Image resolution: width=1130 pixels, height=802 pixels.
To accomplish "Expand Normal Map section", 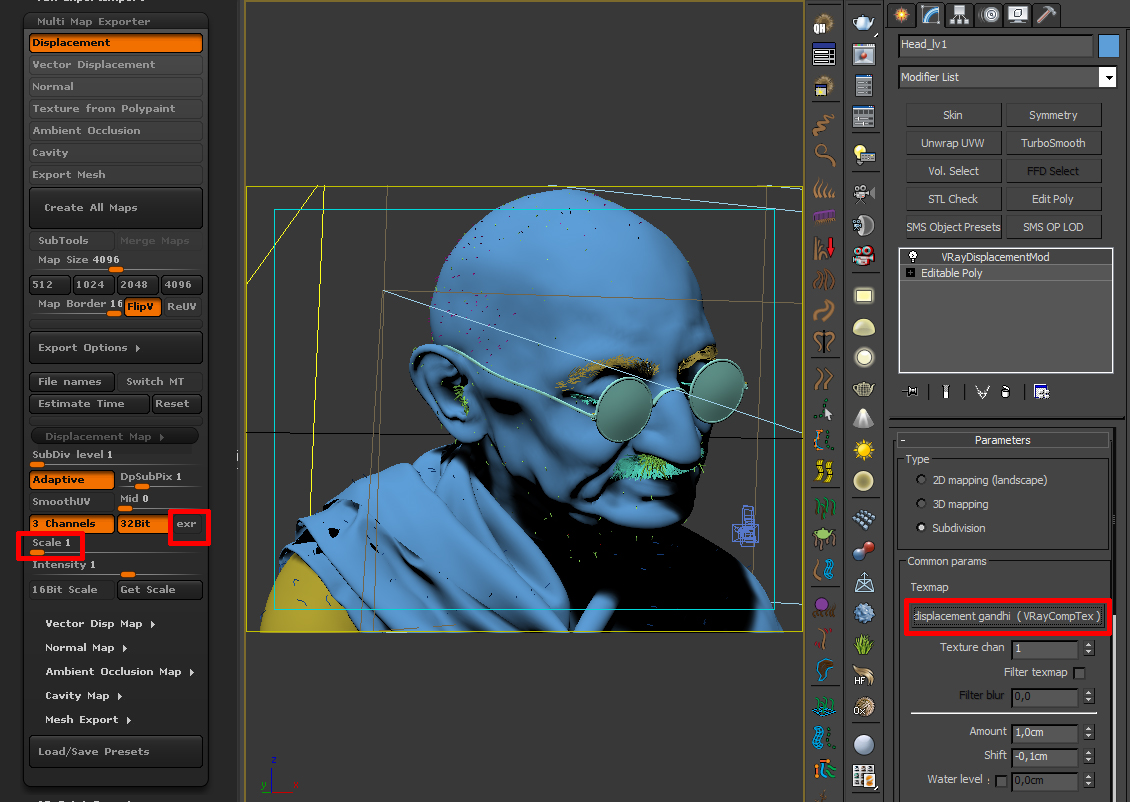I will 86,648.
